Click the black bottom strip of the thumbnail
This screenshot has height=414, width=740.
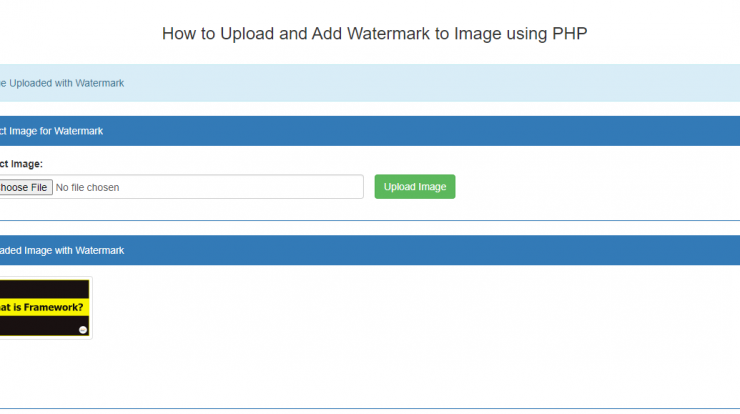pyautogui.click(x=38, y=326)
